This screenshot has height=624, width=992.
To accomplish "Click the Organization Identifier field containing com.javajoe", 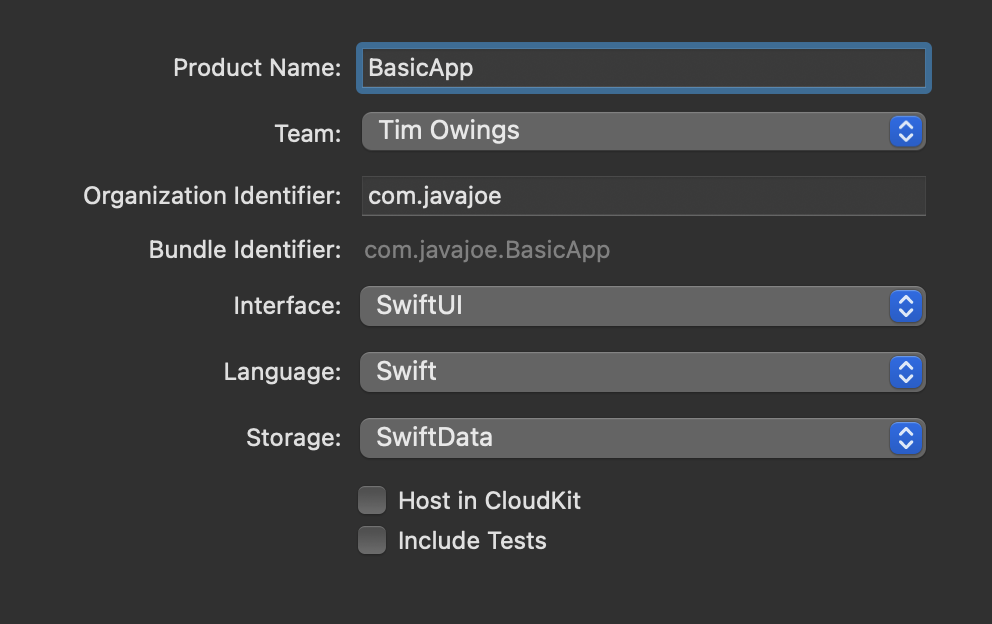I will coord(643,196).
